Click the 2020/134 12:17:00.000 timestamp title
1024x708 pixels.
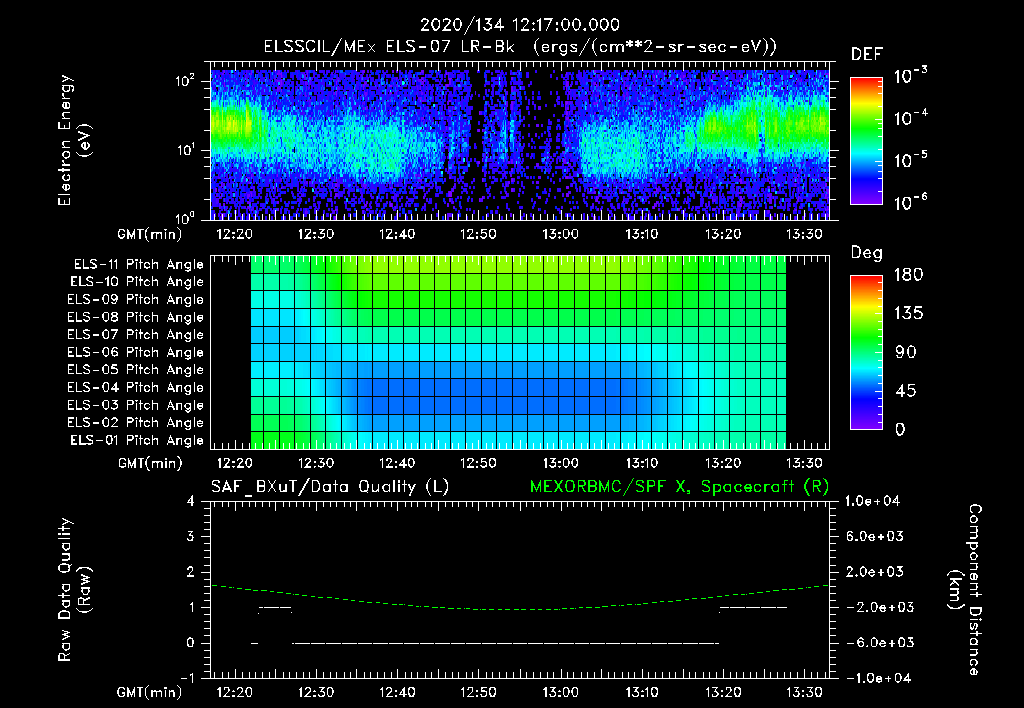(x=519, y=25)
